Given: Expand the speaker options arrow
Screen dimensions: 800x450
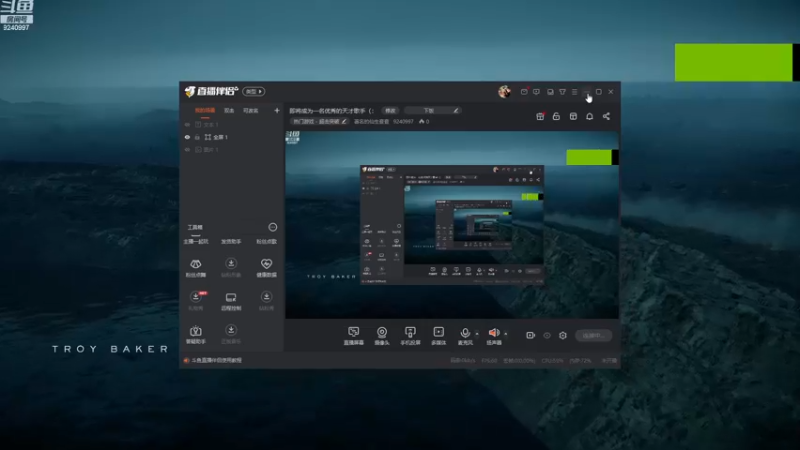Looking at the screenshot, I should tap(506, 334).
